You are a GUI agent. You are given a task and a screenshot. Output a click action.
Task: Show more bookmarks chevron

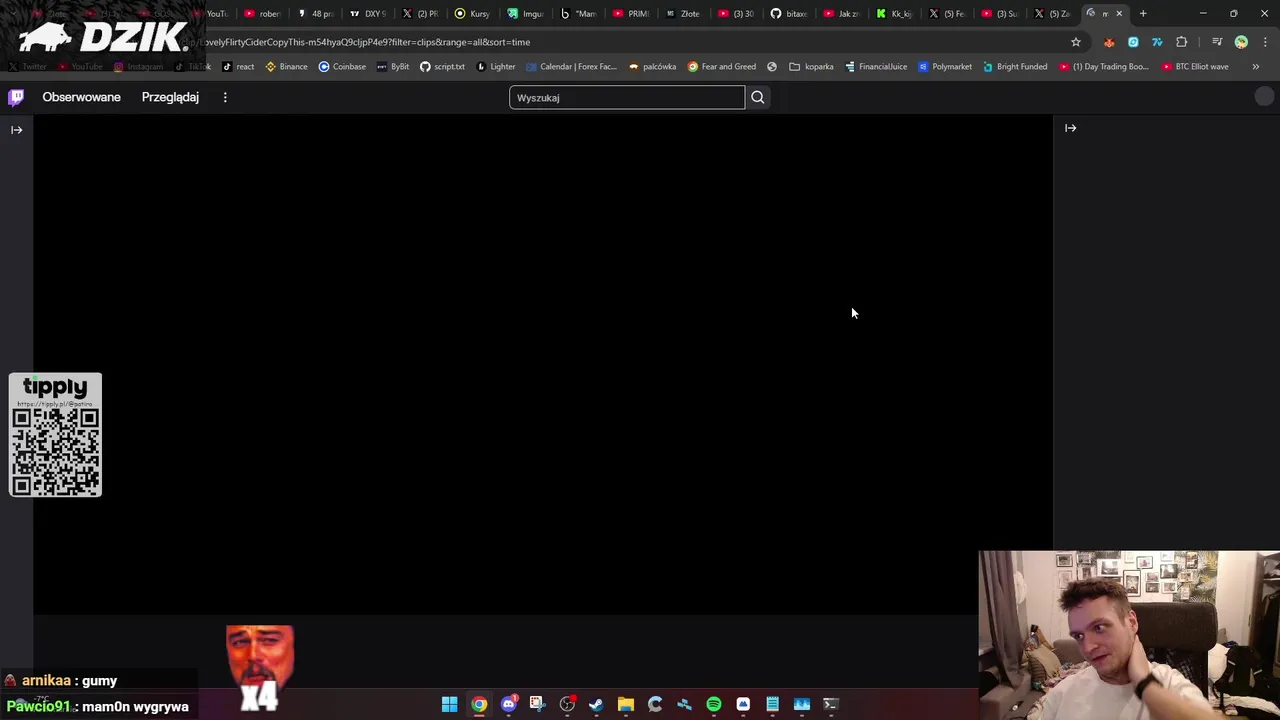pyautogui.click(x=1255, y=66)
